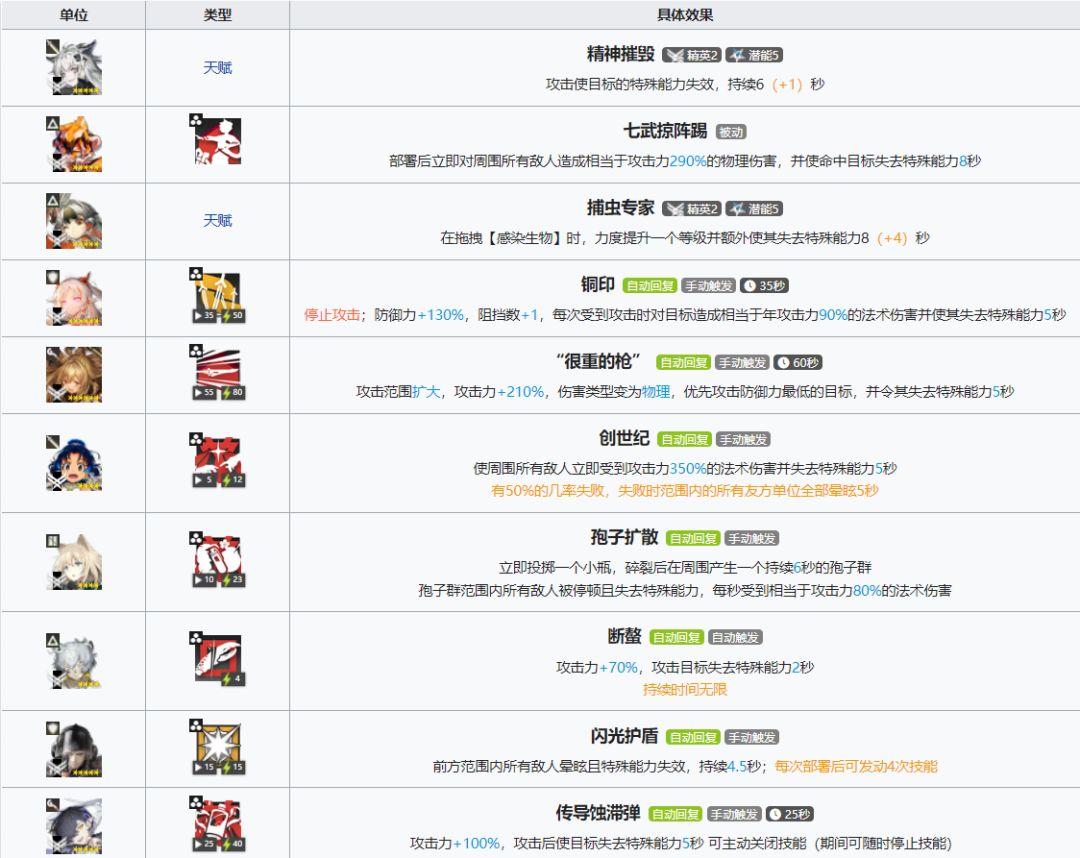The width and height of the screenshot is (1080, 858).
Task: Open operator avatar in “很重的枪” row
Action: pyautogui.click(x=74, y=375)
